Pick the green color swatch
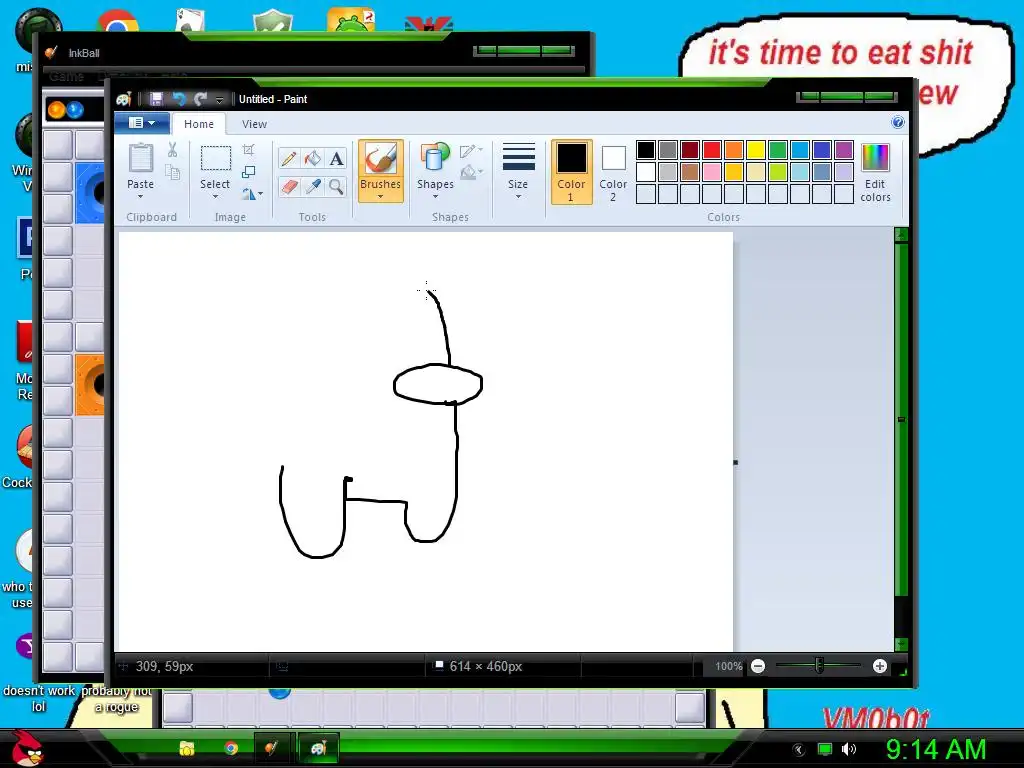This screenshot has height=768, width=1024. (x=778, y=150)
